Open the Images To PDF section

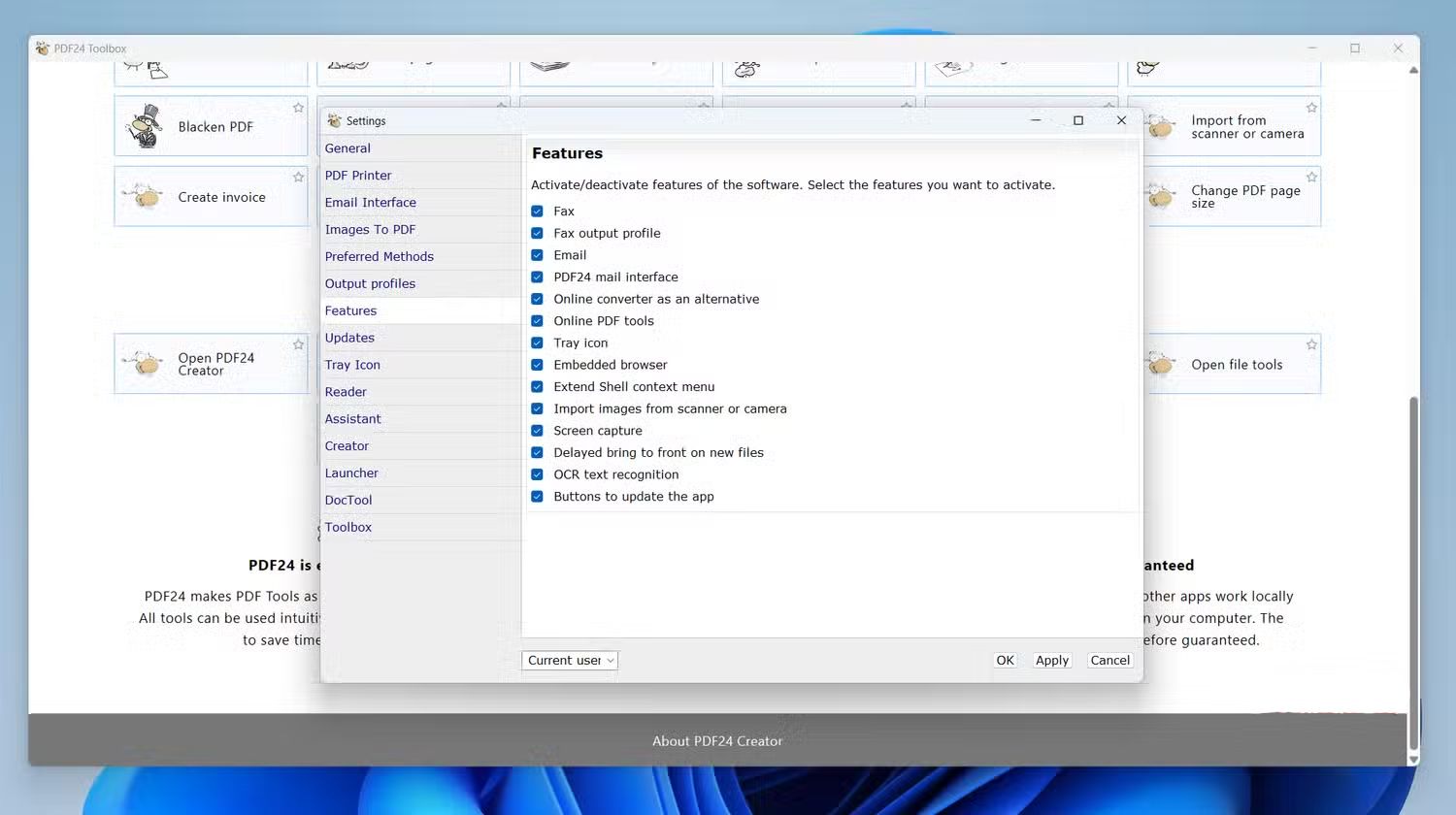(x=420, y=230)
